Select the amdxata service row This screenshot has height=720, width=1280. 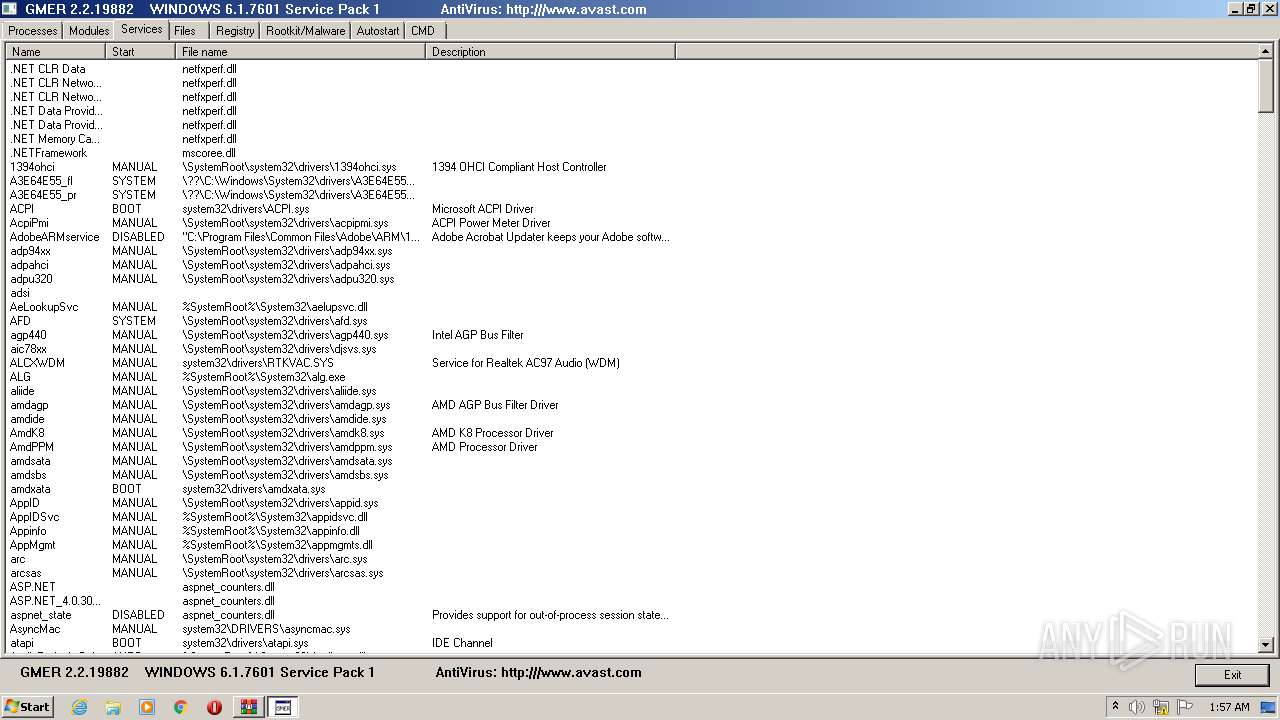(631, 489)
